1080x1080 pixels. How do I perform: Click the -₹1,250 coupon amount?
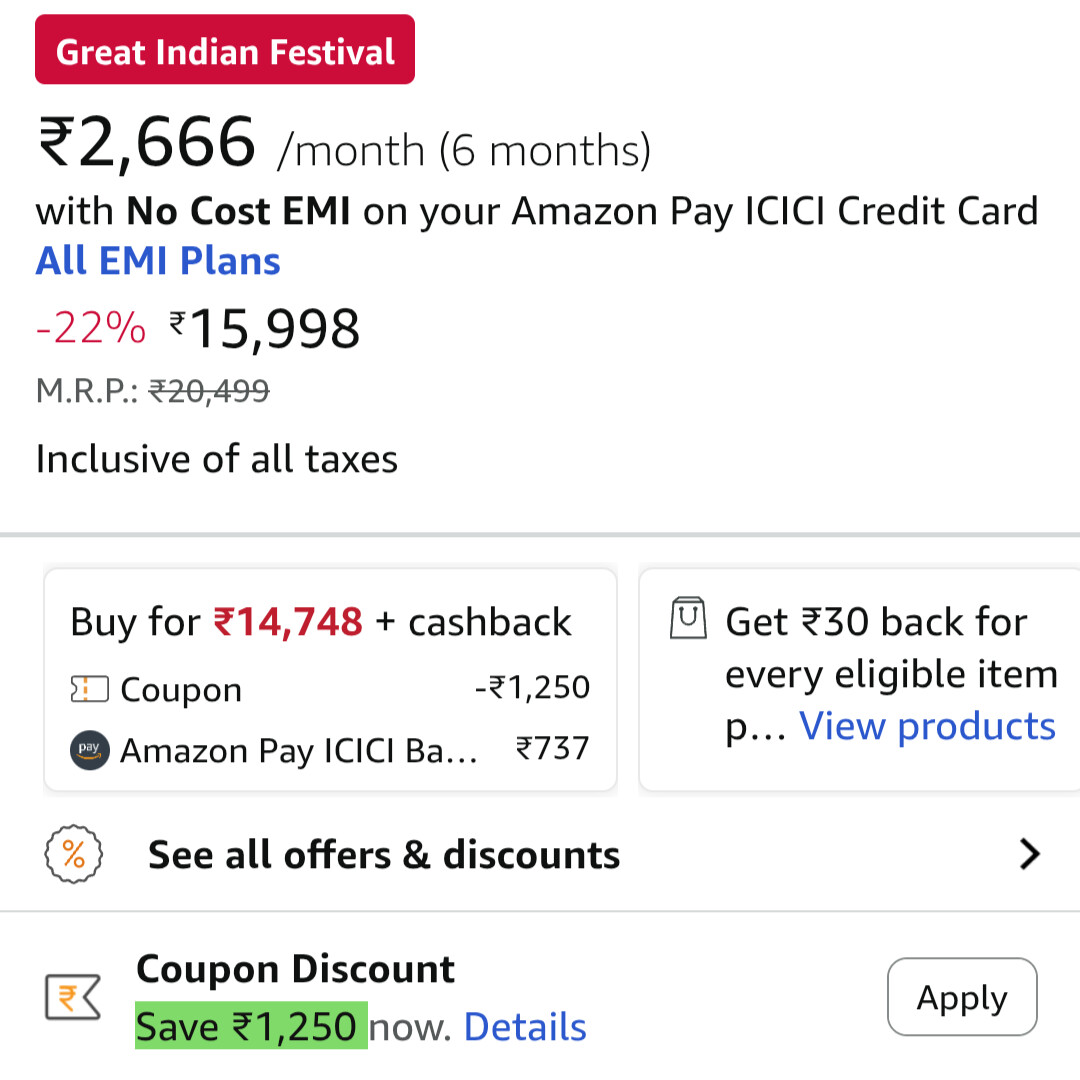coord(532,688)
